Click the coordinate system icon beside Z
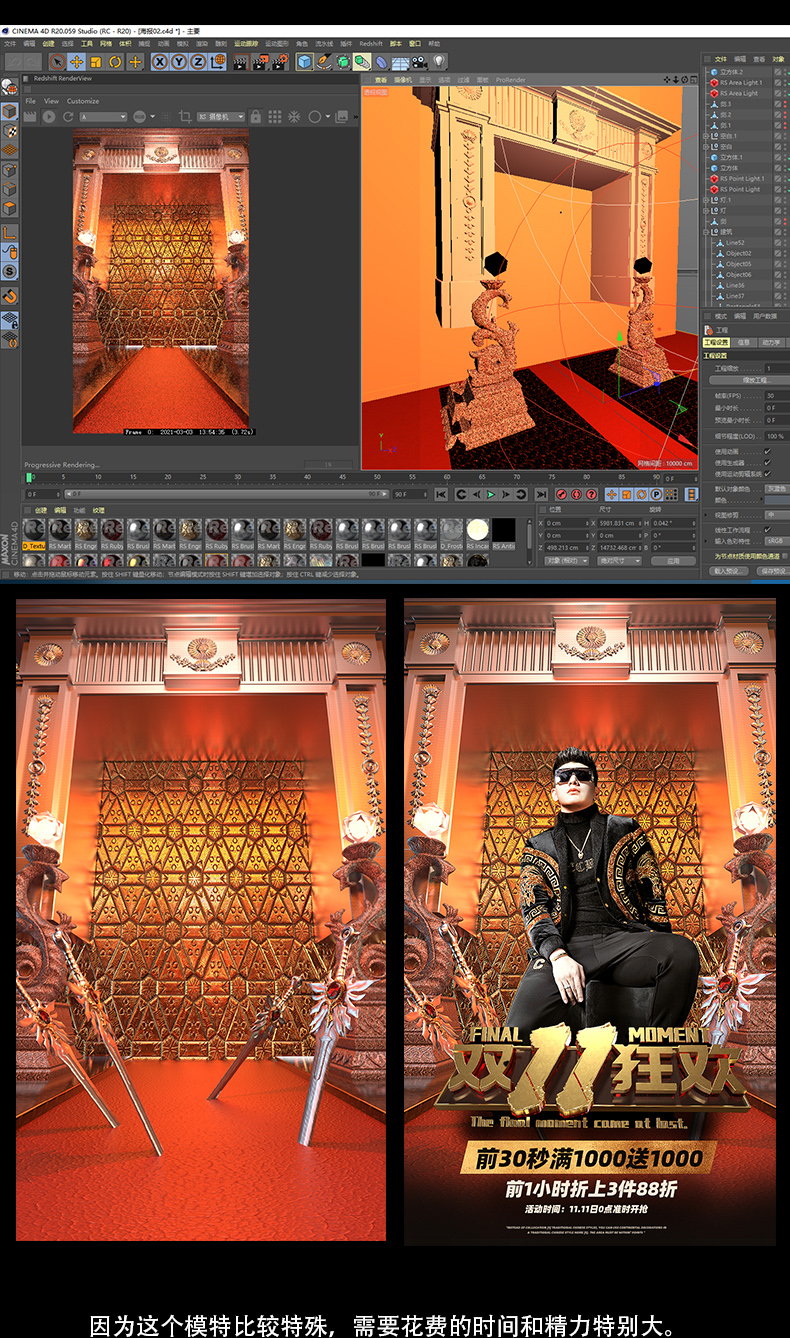 (217, 62)
